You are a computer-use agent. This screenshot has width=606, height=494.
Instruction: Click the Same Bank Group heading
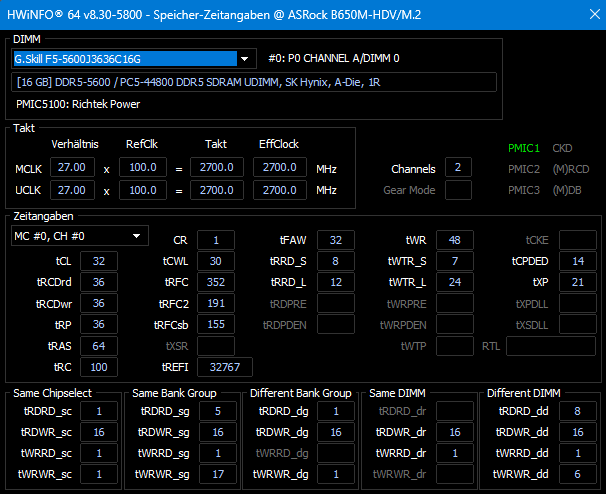[174, 393]
